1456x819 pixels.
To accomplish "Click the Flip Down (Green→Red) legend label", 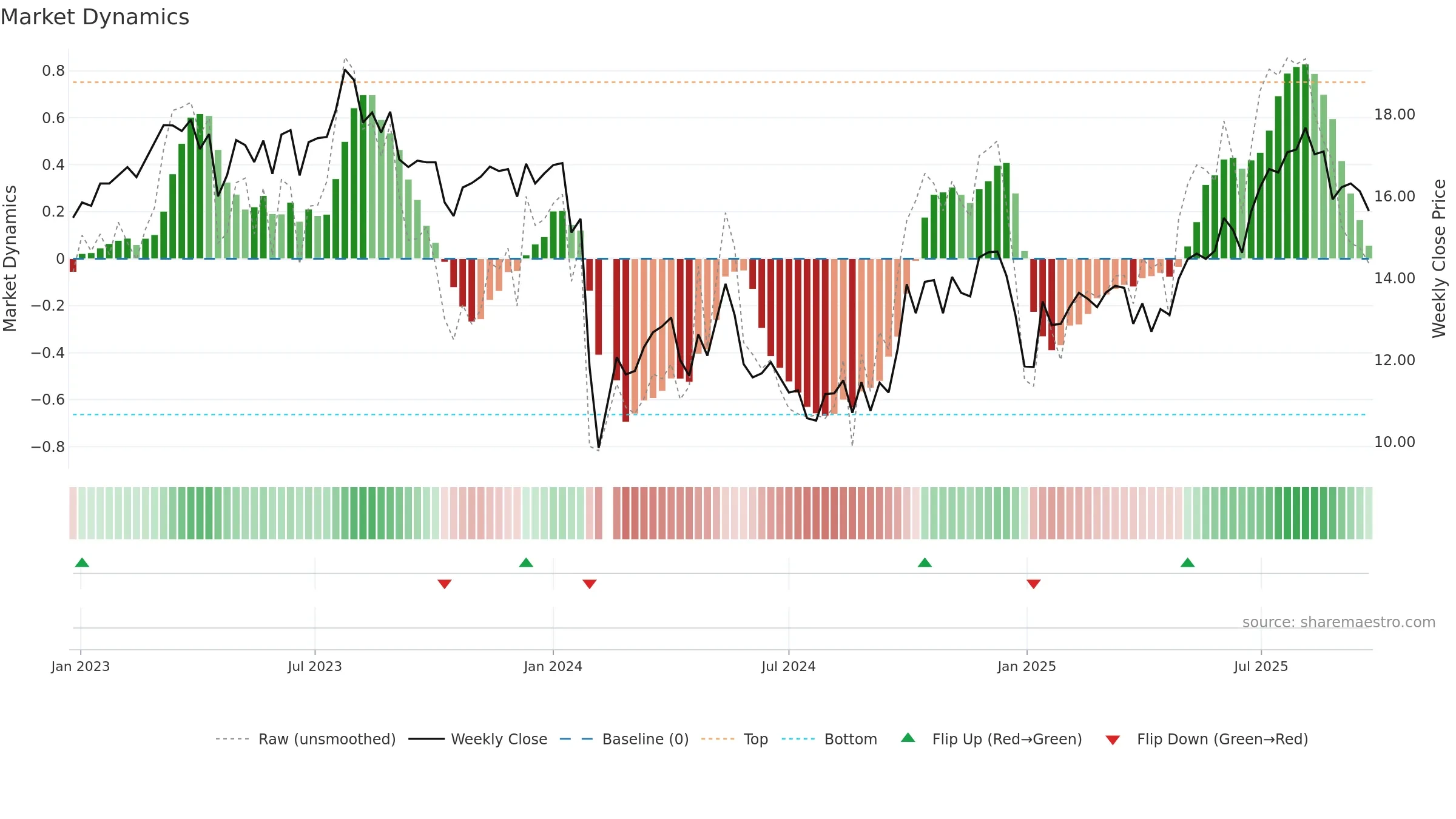I will tap(1222, 739).
